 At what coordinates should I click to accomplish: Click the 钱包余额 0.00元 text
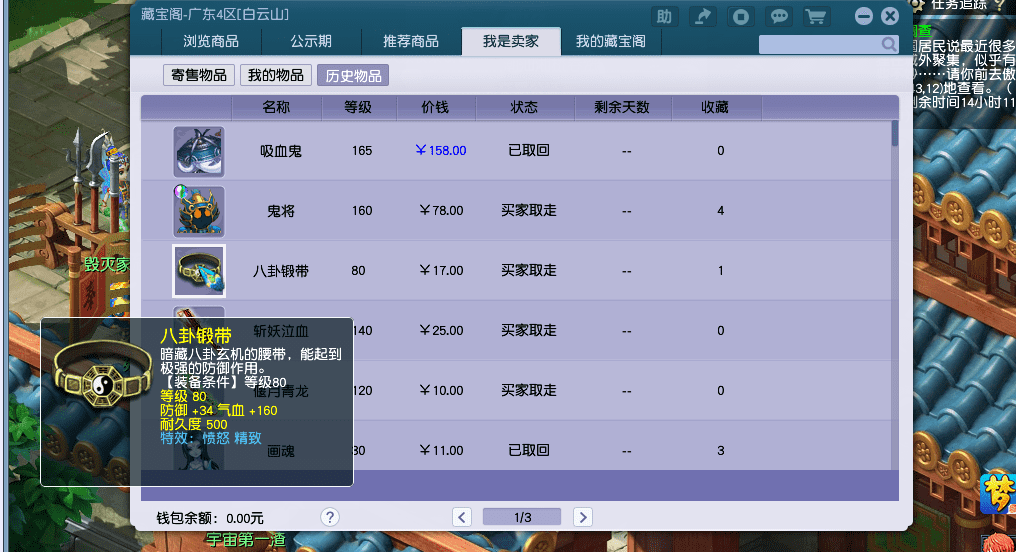pyautogui.click(x=210, y=518)
